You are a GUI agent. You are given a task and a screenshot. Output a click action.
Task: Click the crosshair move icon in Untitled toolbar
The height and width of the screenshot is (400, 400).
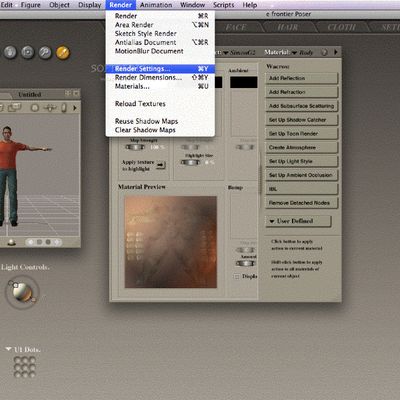click(50, 108)
